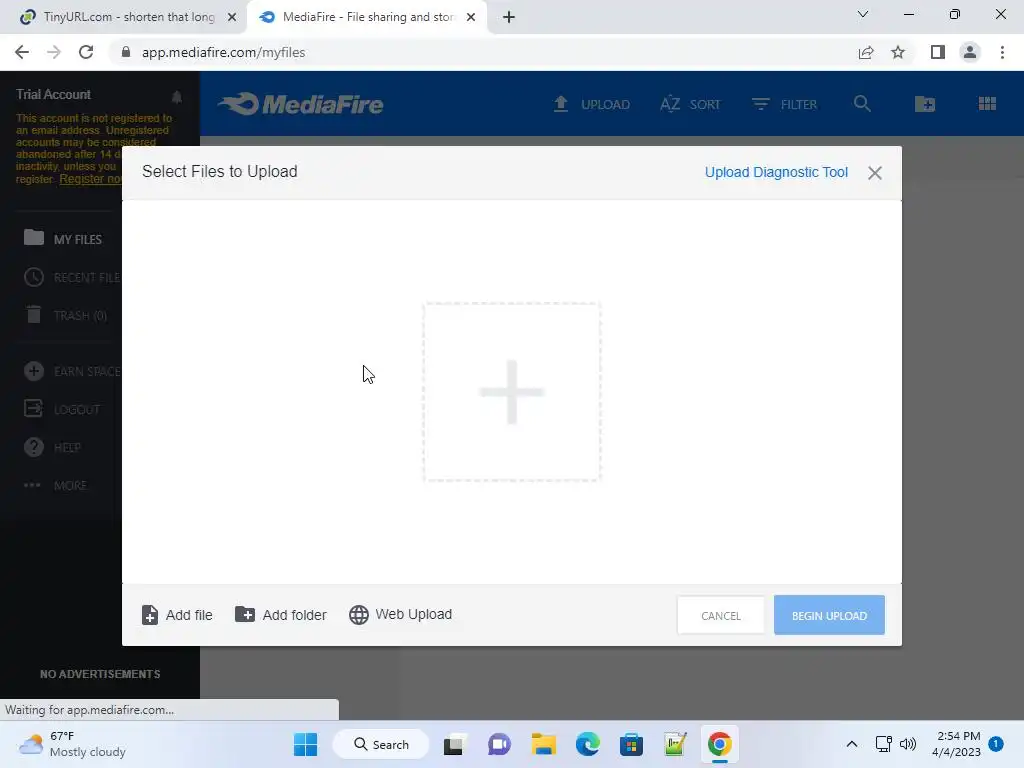Screen dimensions: 1024x768
Task: Click Logout in sidebar
Action: pos(62,409)
